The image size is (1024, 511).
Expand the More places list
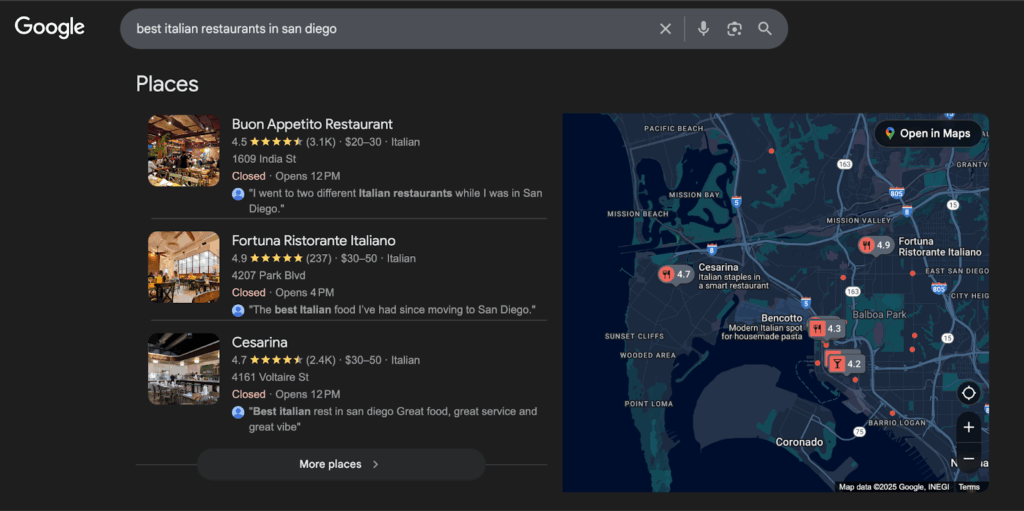pyautogui.click(x=340, y=464)
